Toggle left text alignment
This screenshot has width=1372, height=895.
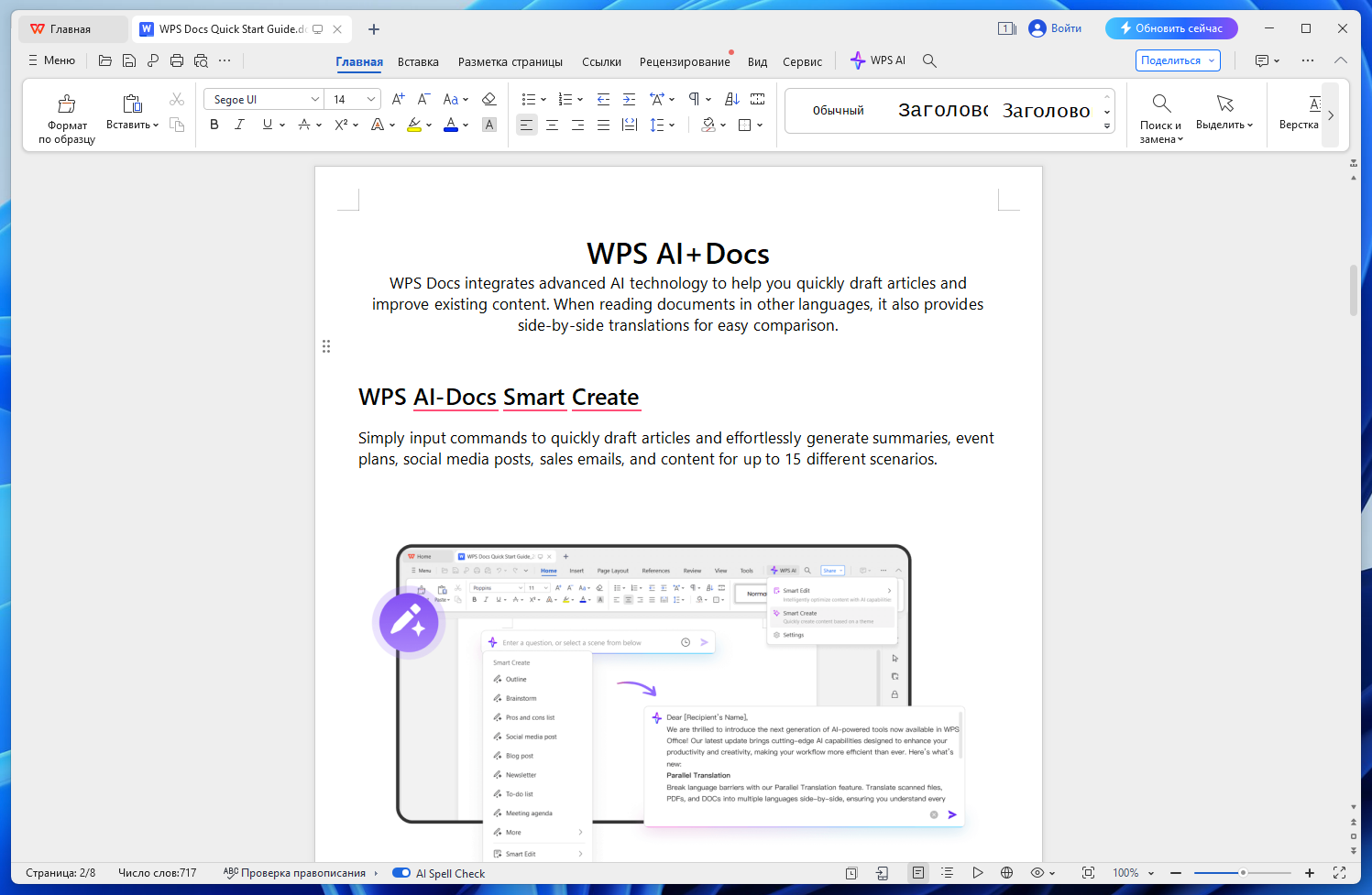point(526,125)
